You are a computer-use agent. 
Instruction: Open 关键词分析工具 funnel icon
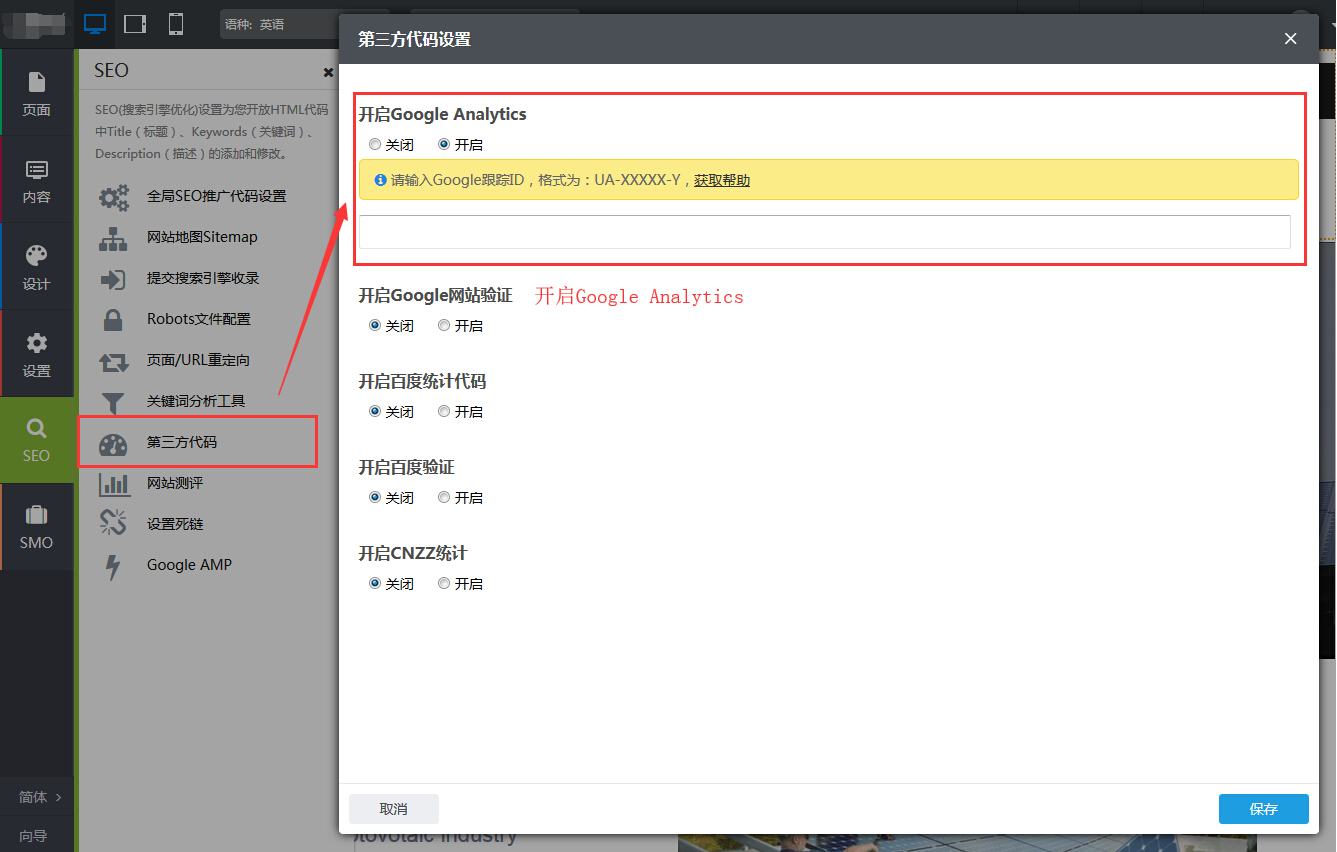[113, 402]
